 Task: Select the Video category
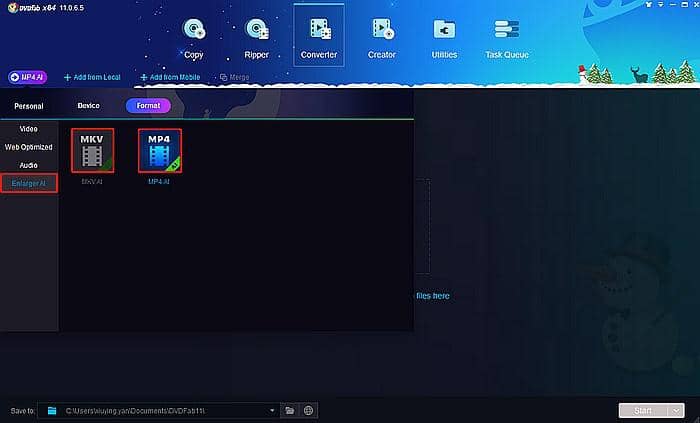pyautogui.click(x=29, y=129)
